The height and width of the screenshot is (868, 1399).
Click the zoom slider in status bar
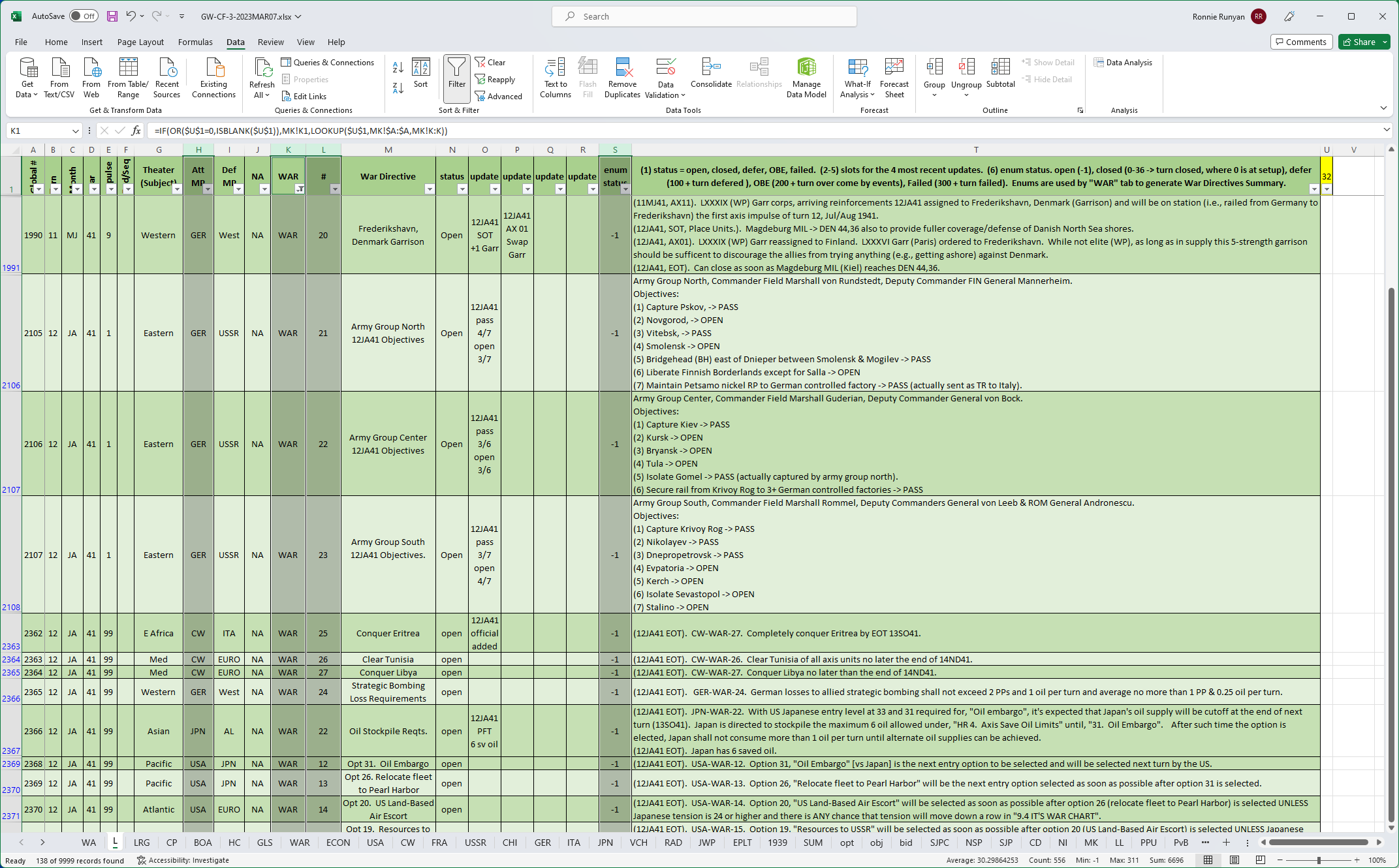point(1319,860)
